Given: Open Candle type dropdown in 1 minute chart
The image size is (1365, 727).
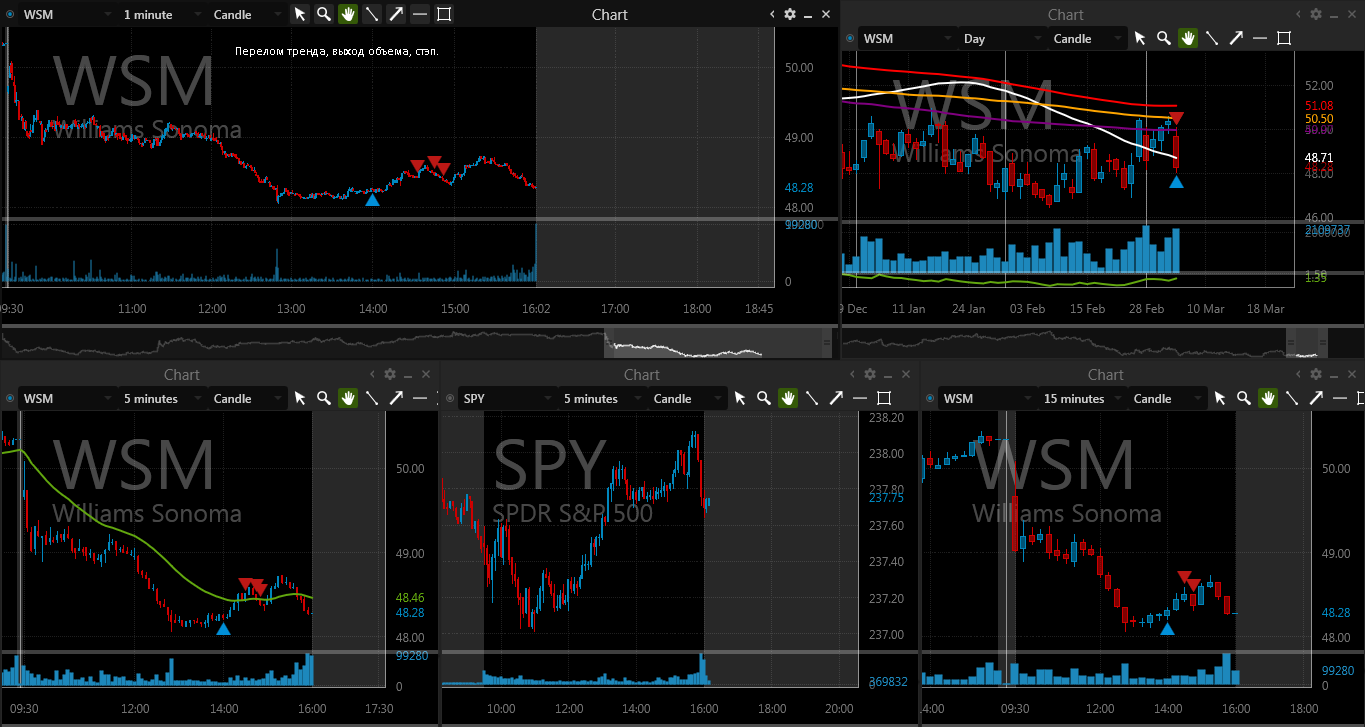Looking at the screenshot, I should tap(247, 15).
